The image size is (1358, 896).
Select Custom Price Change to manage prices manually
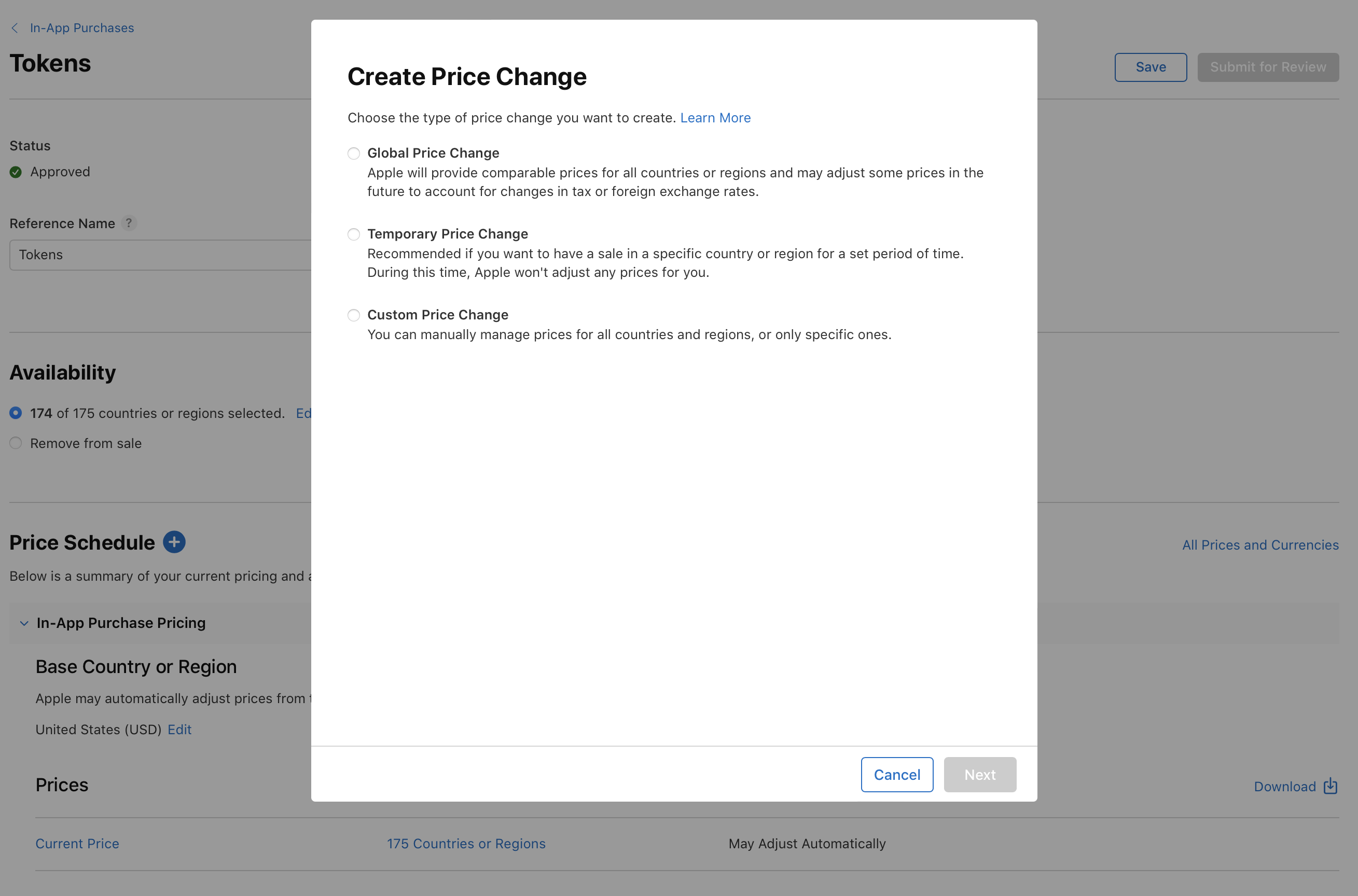pos(353,315)
